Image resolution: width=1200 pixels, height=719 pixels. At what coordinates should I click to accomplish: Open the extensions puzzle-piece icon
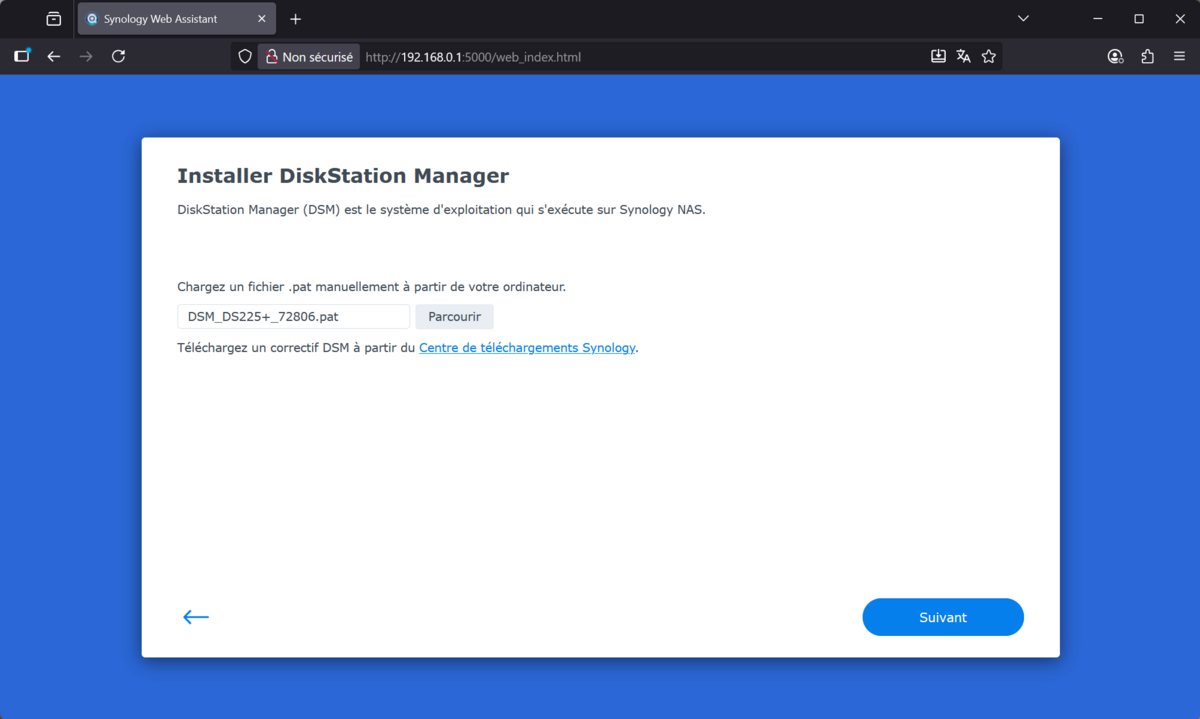1147,56
